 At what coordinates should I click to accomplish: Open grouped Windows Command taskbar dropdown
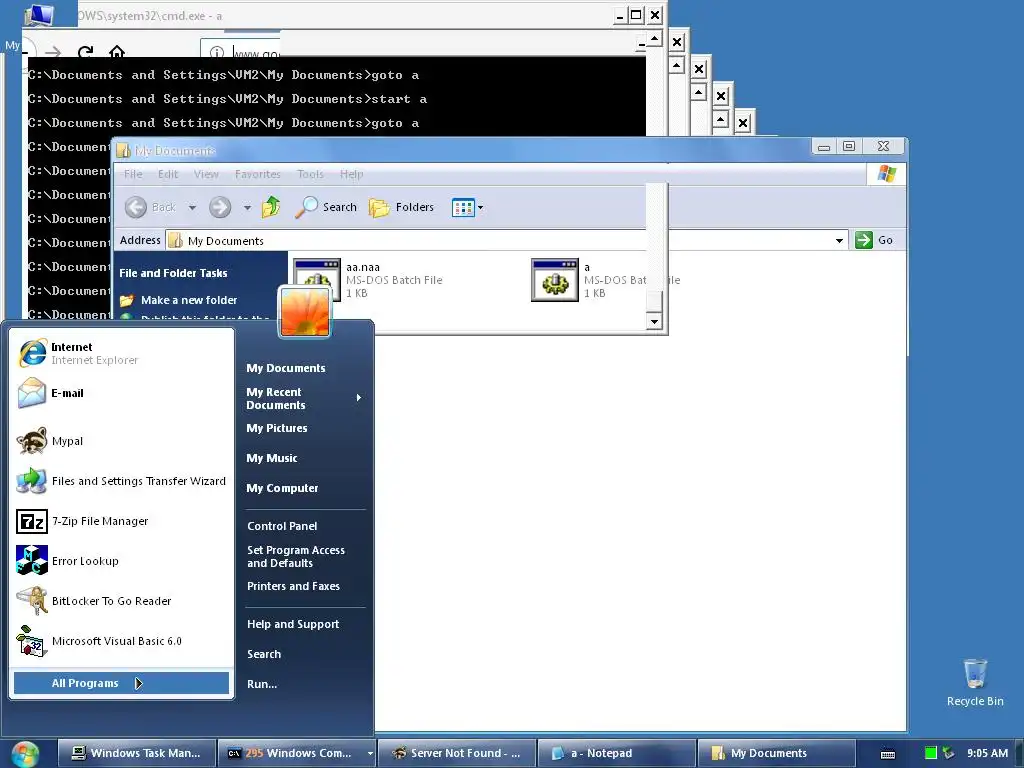point(370,754)
